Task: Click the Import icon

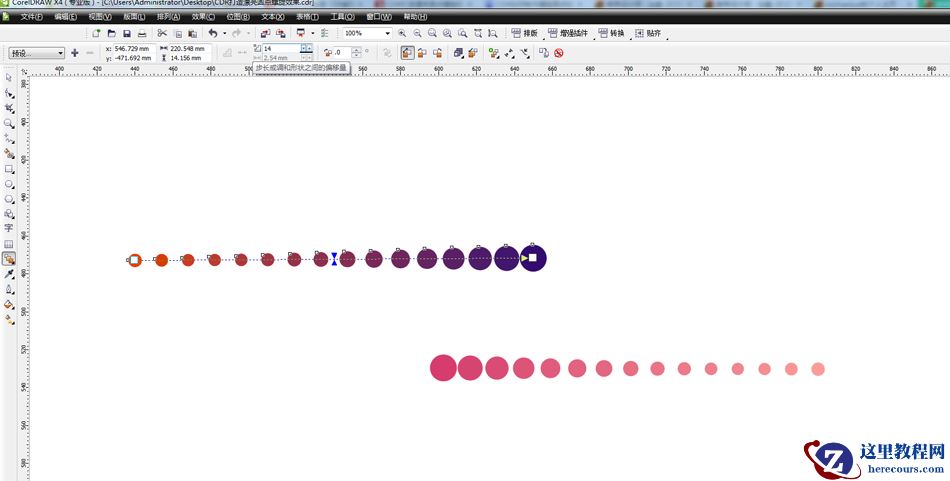Action: coord(265,33)
